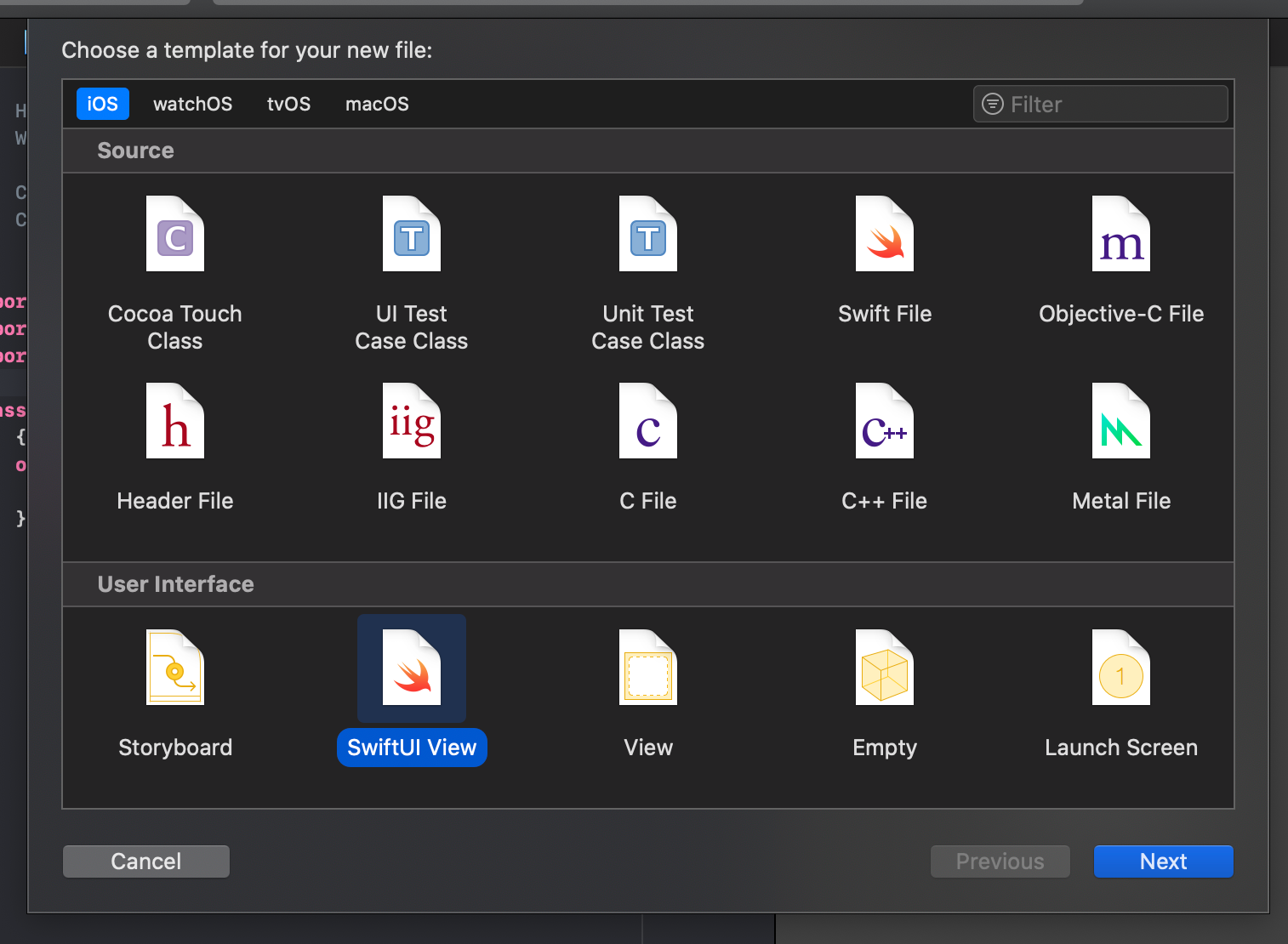This screenshot has height=944, width=1288.
Task: Click the 'Metal File' label
Action: (x=1121, y=501)
